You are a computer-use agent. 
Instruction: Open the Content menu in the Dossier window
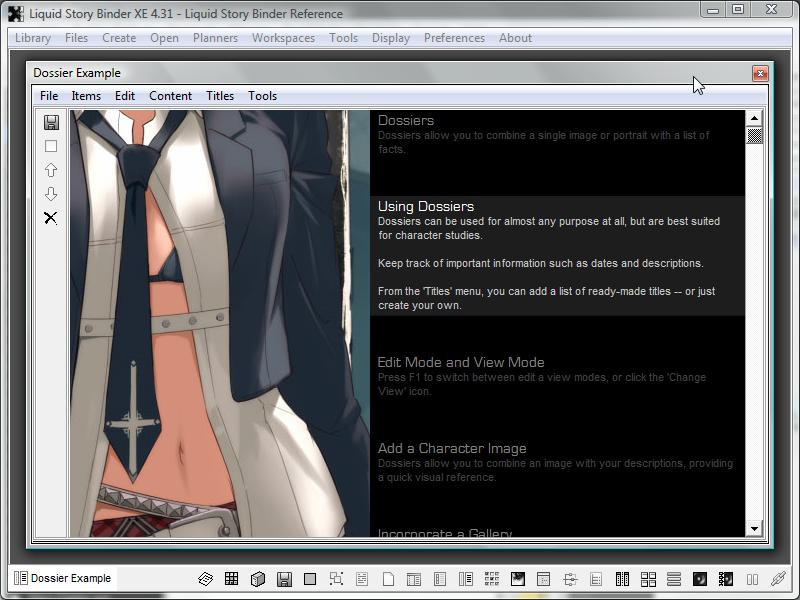[x=170, y=96]
